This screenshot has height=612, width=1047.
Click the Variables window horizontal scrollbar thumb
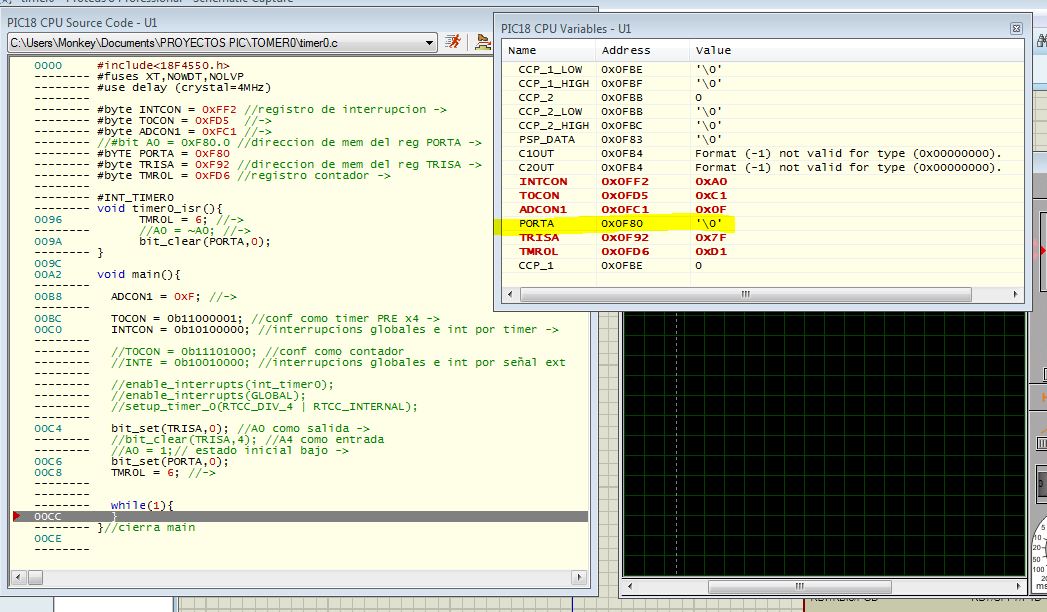tap(745, 294)
